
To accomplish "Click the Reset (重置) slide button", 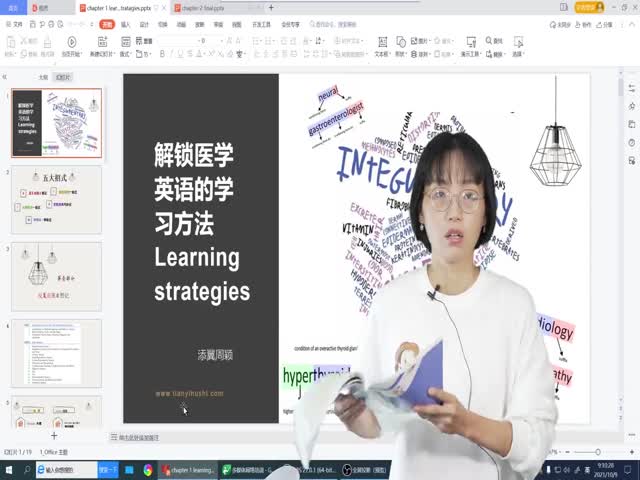I will [144, 41].
